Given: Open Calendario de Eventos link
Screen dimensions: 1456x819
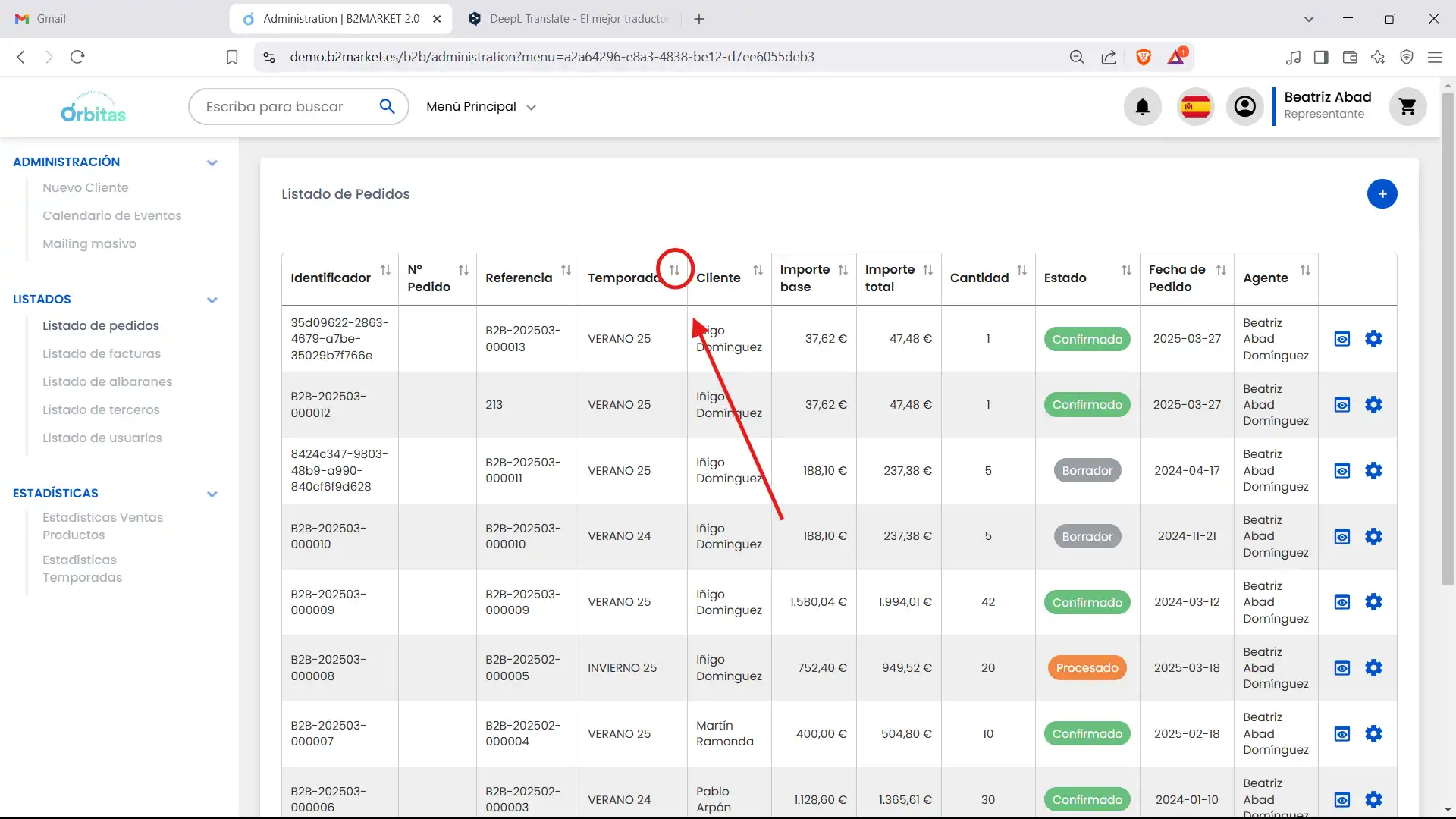Looking at the screenshot, I should point(112,215).
